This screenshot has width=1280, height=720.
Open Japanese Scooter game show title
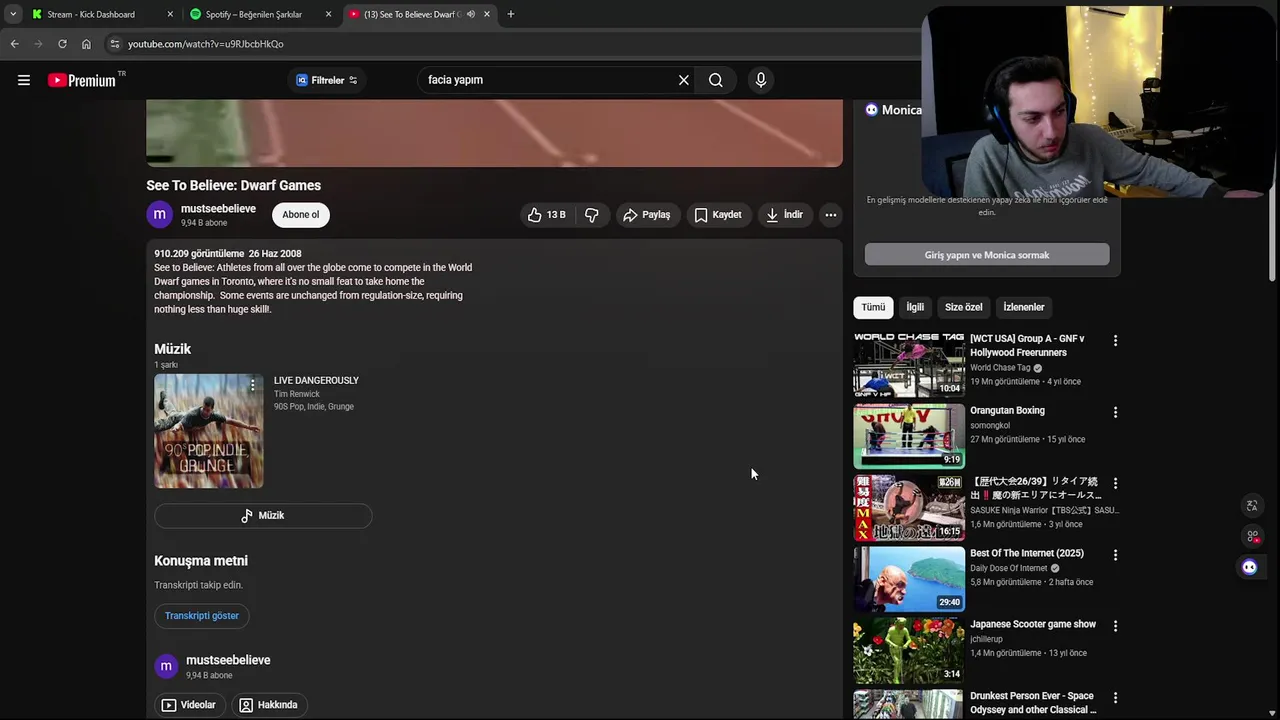(1033, 624)
